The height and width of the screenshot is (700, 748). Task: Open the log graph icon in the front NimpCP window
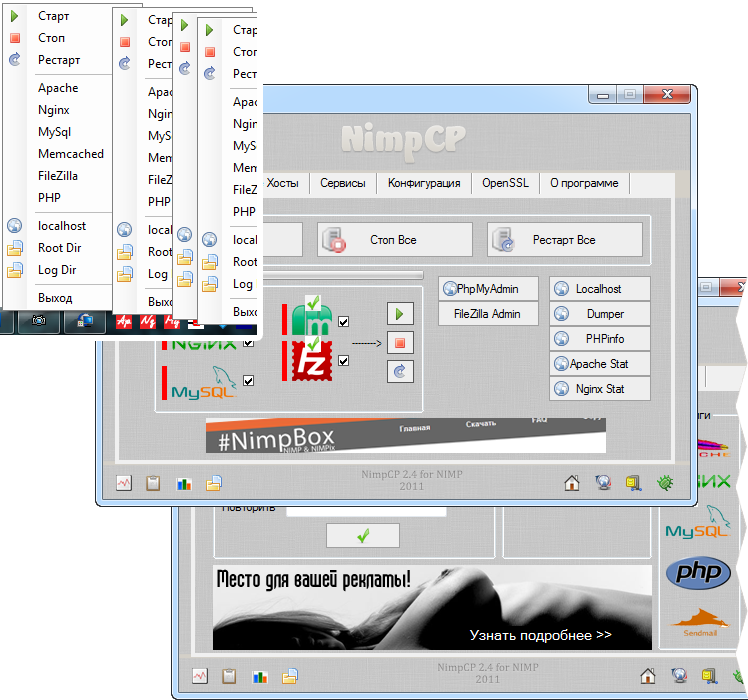click(124, 483)
